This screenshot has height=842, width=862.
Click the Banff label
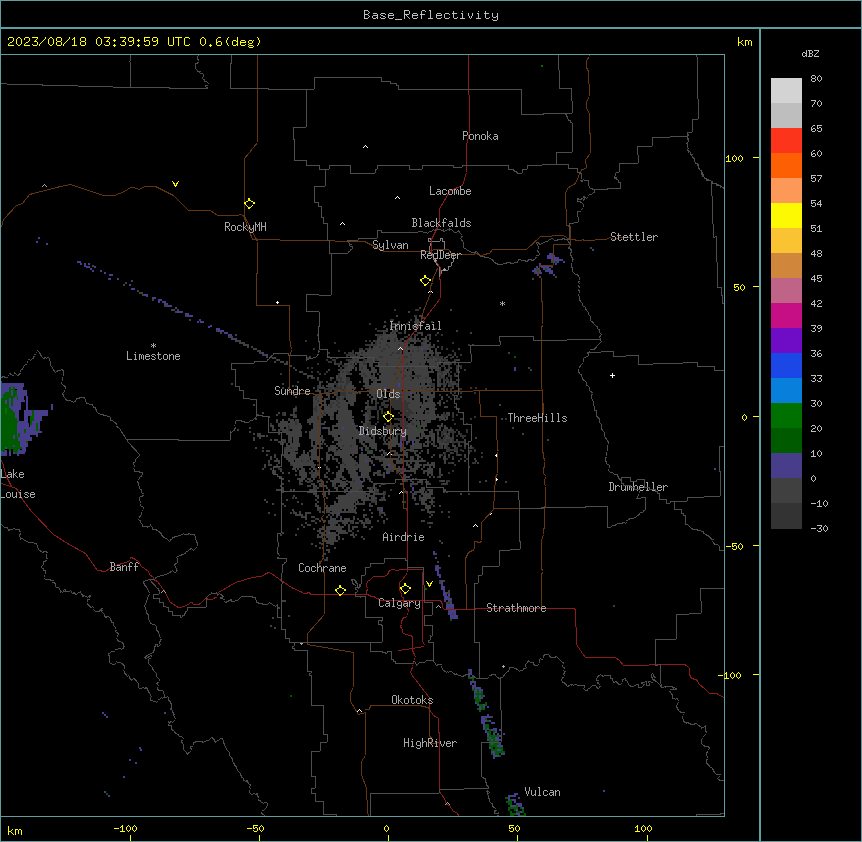coord(124,567)
